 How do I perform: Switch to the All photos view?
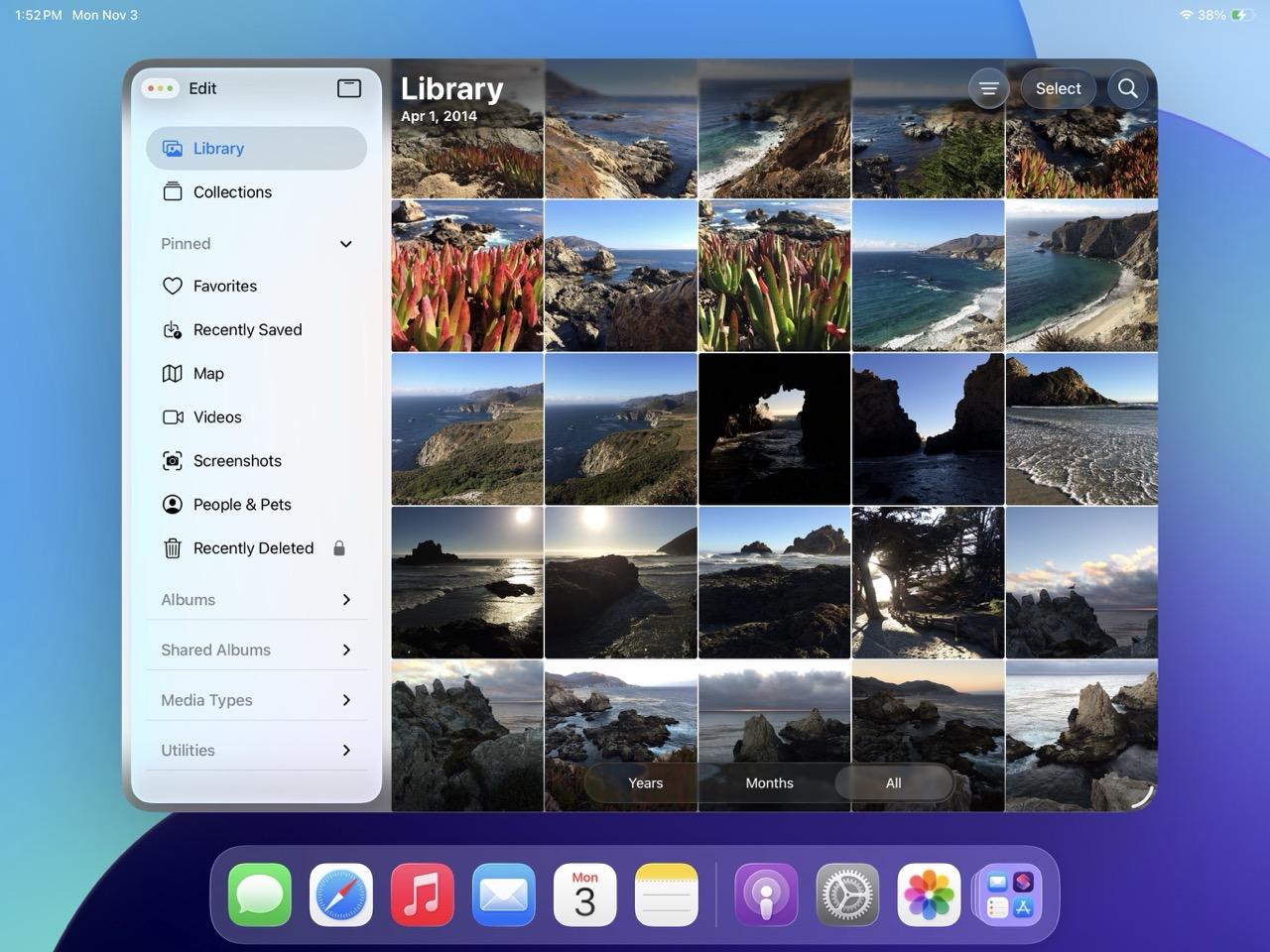coord(894,783)
